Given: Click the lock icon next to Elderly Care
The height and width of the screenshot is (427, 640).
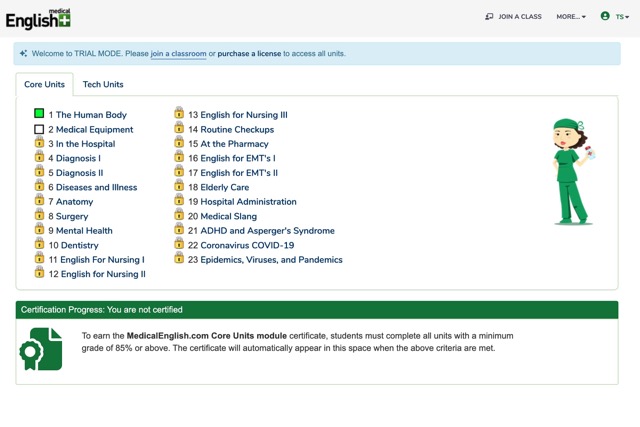Looking at the screenshot, I should pyautogui.click(x=179, y=186).
